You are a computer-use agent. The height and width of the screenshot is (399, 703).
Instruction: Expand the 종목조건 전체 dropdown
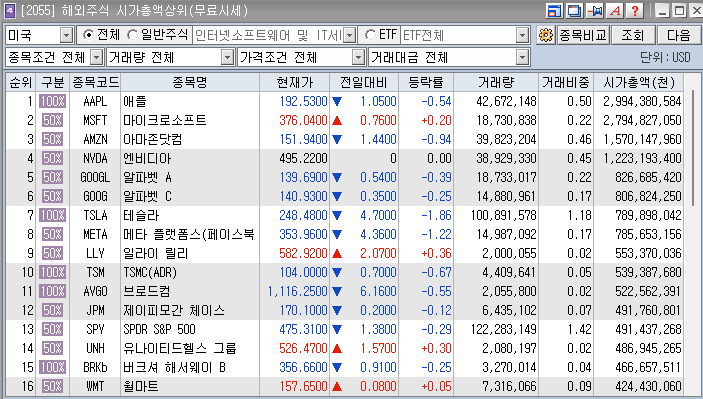(x=96, y=57)
